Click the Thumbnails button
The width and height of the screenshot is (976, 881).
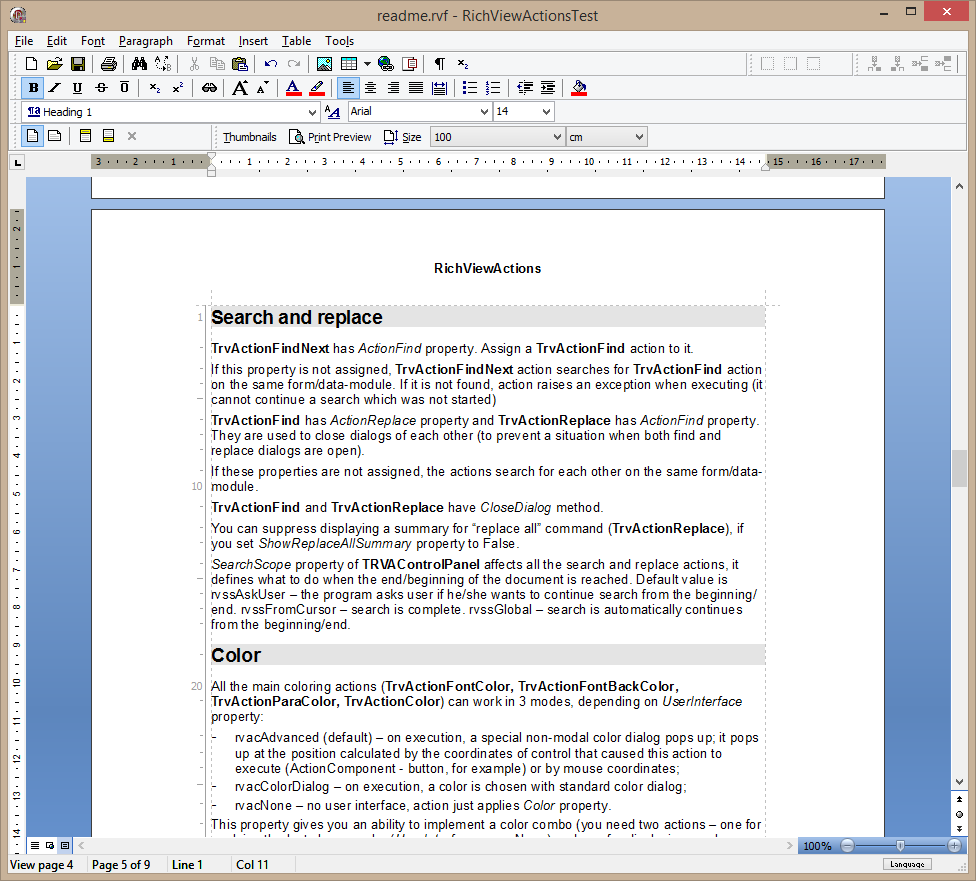[250, 137]
